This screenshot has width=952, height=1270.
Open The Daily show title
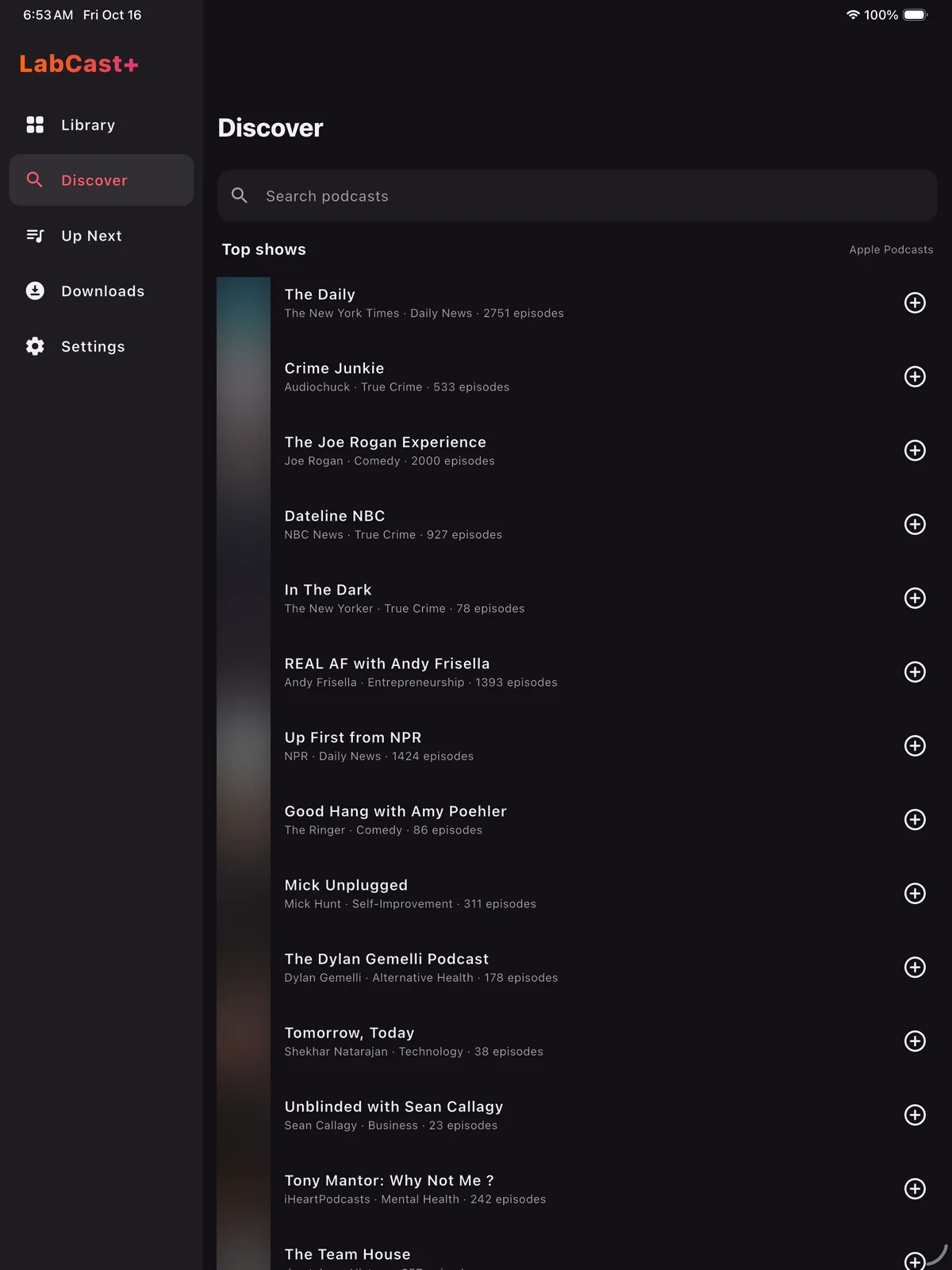click(320, 294)
